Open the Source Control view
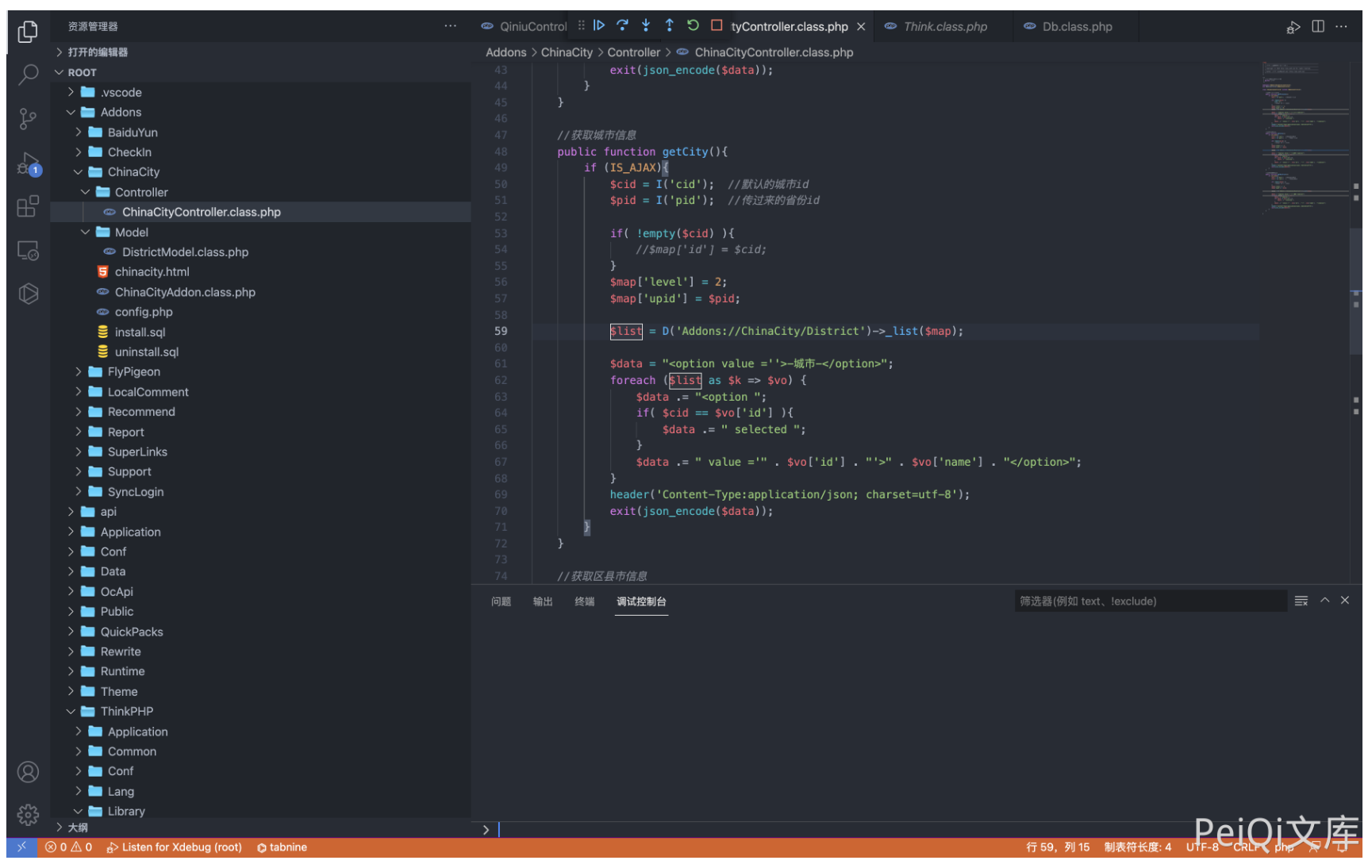Image resolution: width=1372 pixels, height=868 pixels. [x=28, y=119]
